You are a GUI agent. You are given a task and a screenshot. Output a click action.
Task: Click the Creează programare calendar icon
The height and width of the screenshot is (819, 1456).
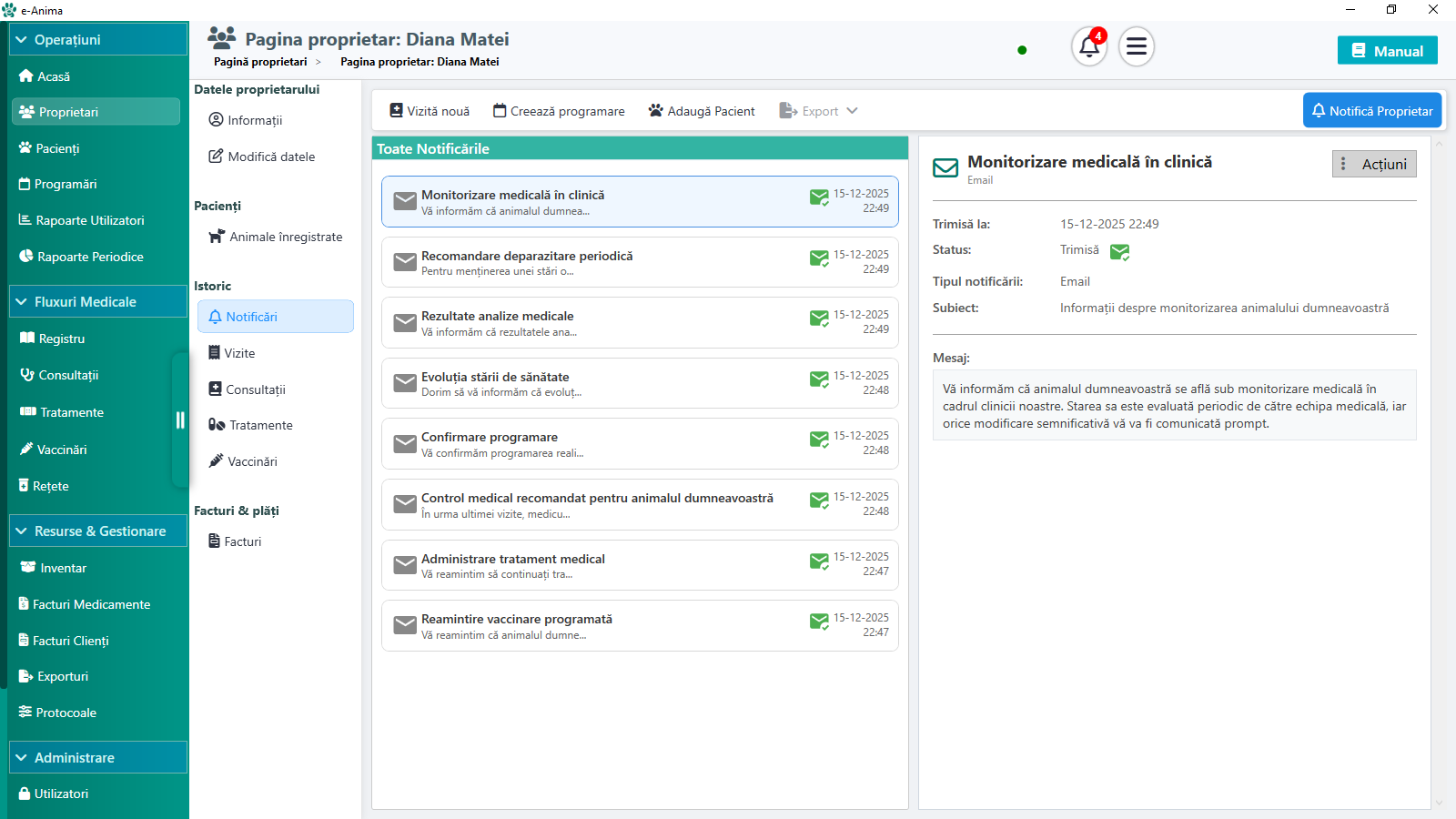tap(500, 111)
